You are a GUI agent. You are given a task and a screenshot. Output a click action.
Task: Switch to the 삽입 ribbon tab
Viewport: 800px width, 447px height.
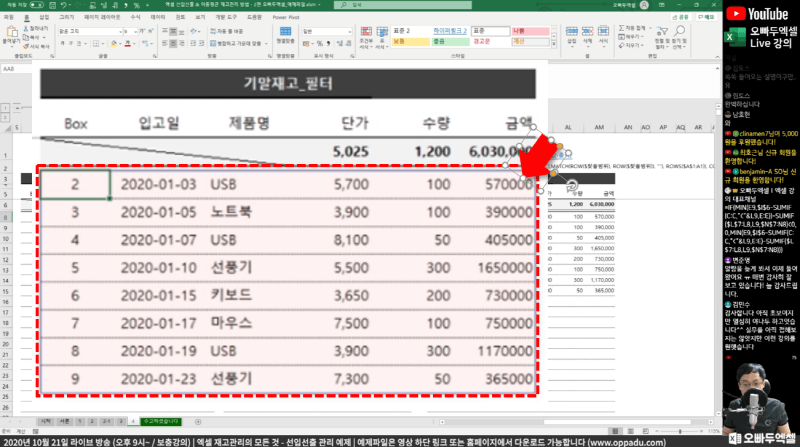point(44,17)
